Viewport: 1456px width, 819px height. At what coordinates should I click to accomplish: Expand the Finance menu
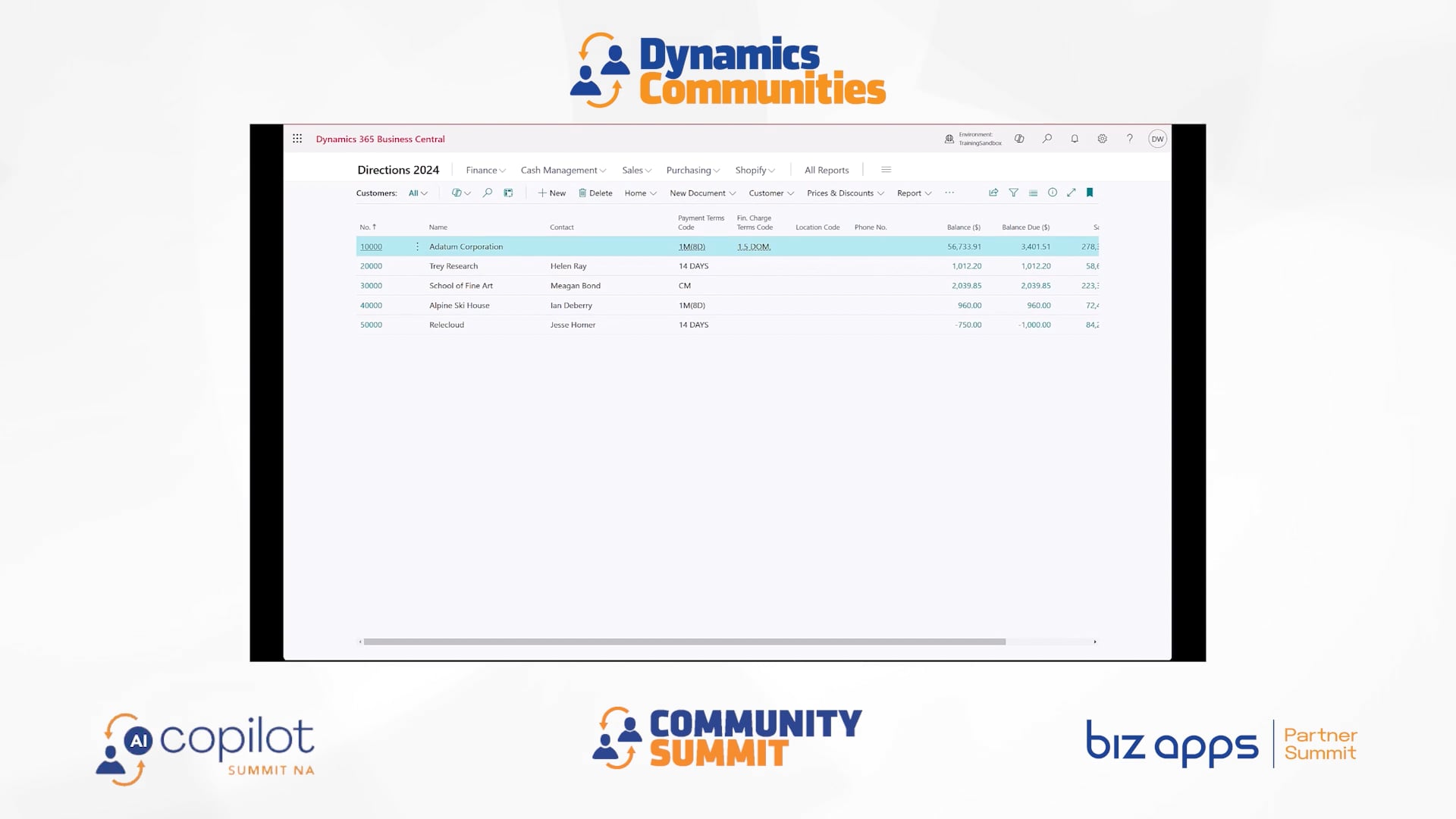(x=485, y=170)
